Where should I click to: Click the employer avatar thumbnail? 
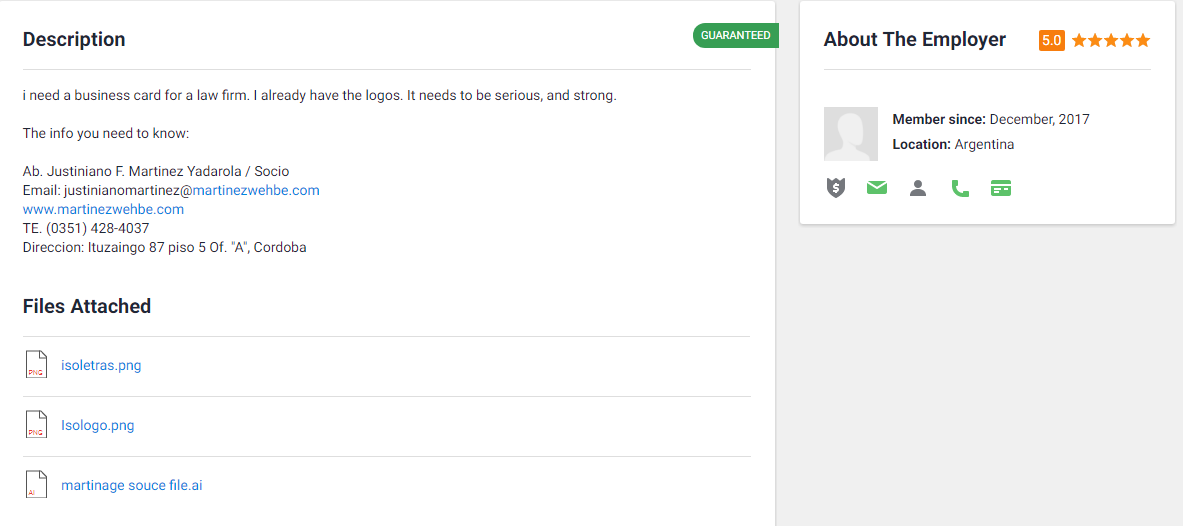851,134
